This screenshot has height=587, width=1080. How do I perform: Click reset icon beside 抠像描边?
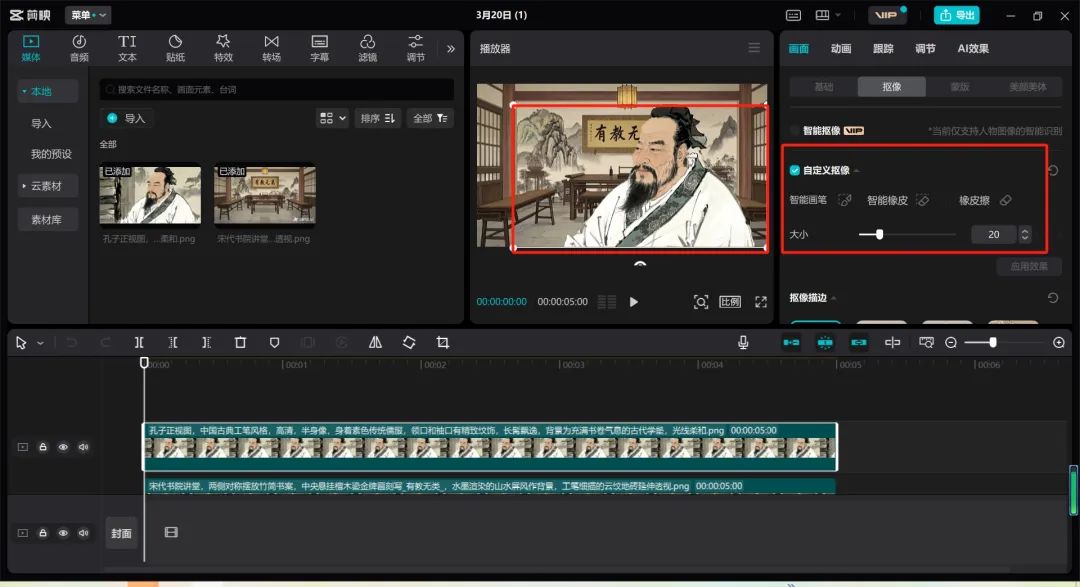[x=1053, y=298]
